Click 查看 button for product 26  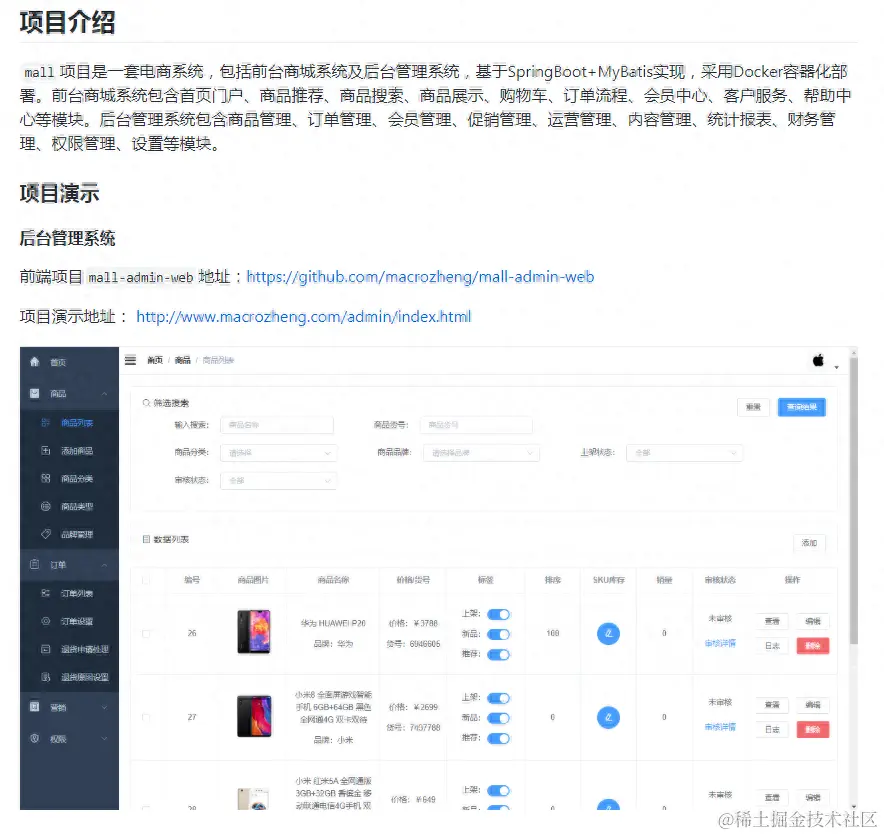coord(772,621)
